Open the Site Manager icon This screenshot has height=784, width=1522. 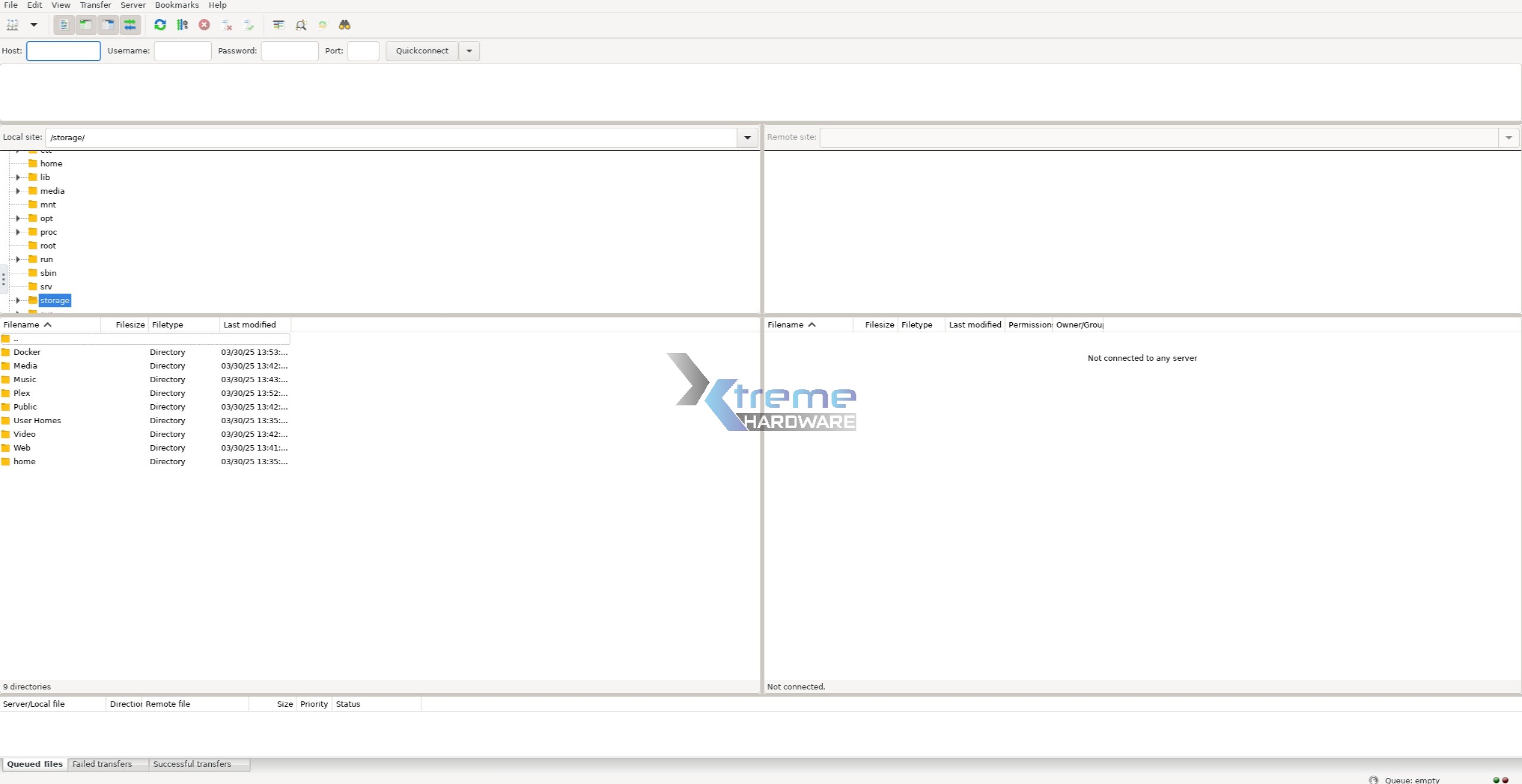pyautogui.click(x=12, y=25)
